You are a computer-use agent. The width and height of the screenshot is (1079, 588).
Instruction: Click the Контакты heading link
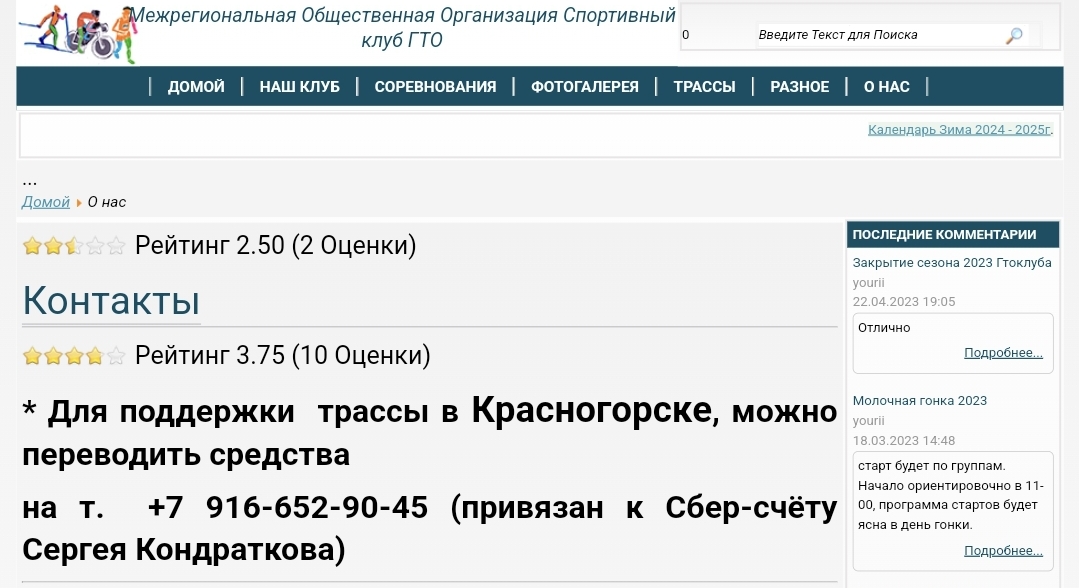pos(111,301)
